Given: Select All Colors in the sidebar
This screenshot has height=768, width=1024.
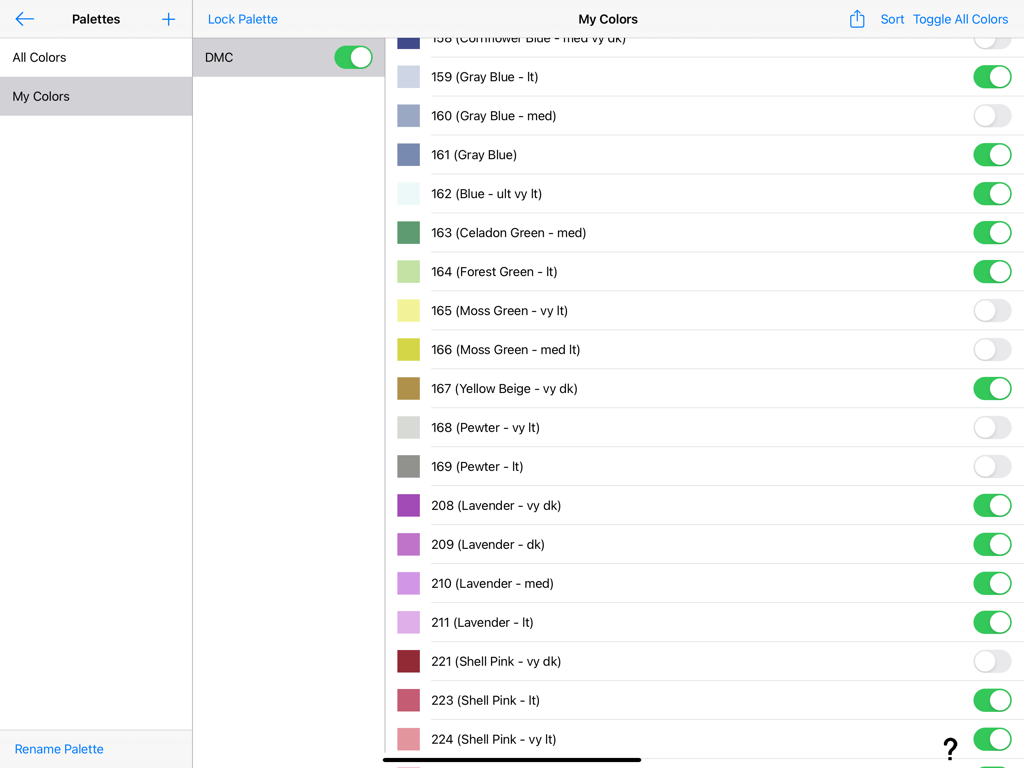Looking at the screenshot, I should point(39,57).
